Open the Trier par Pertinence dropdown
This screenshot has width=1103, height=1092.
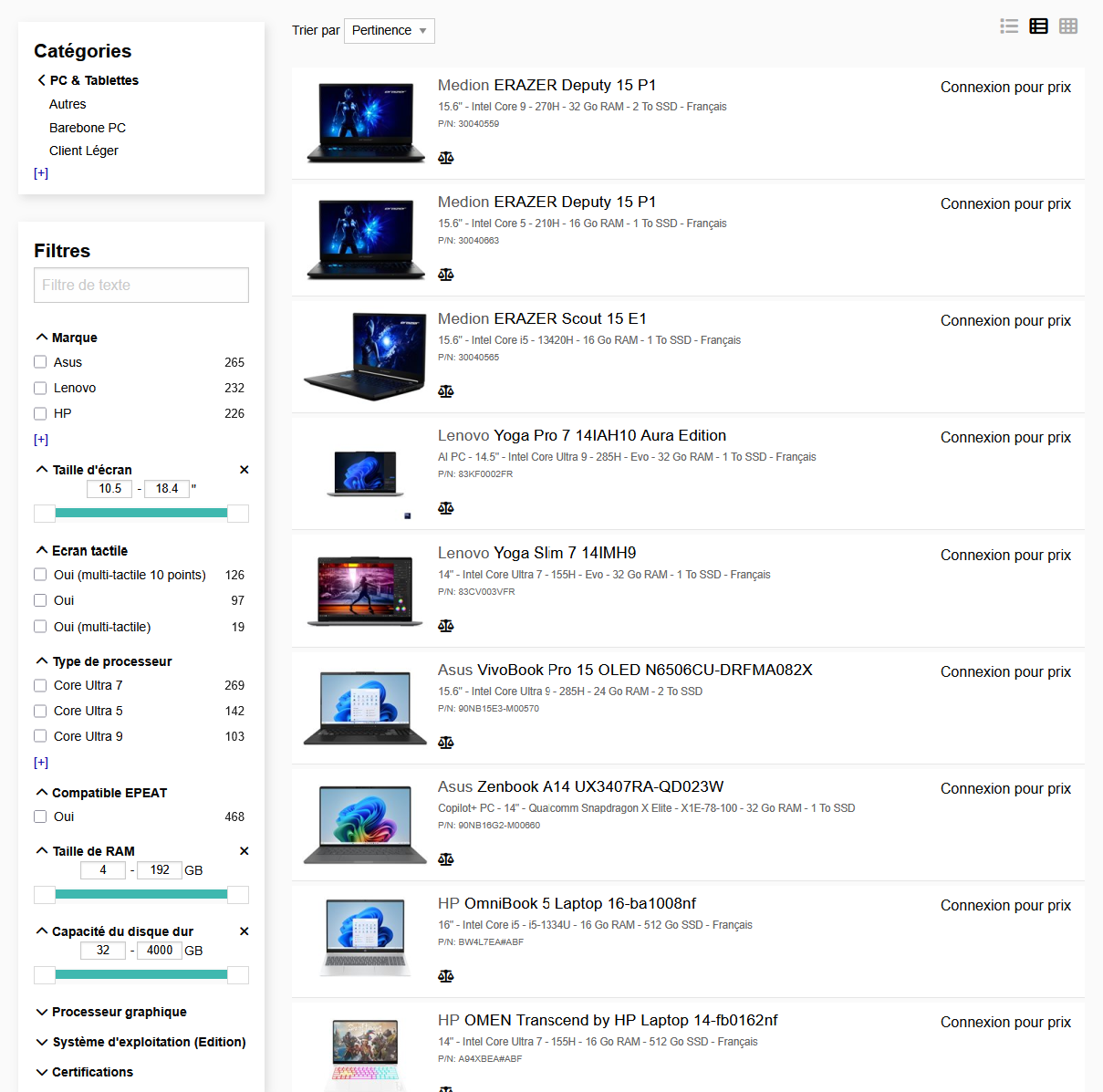pos(389,31)
